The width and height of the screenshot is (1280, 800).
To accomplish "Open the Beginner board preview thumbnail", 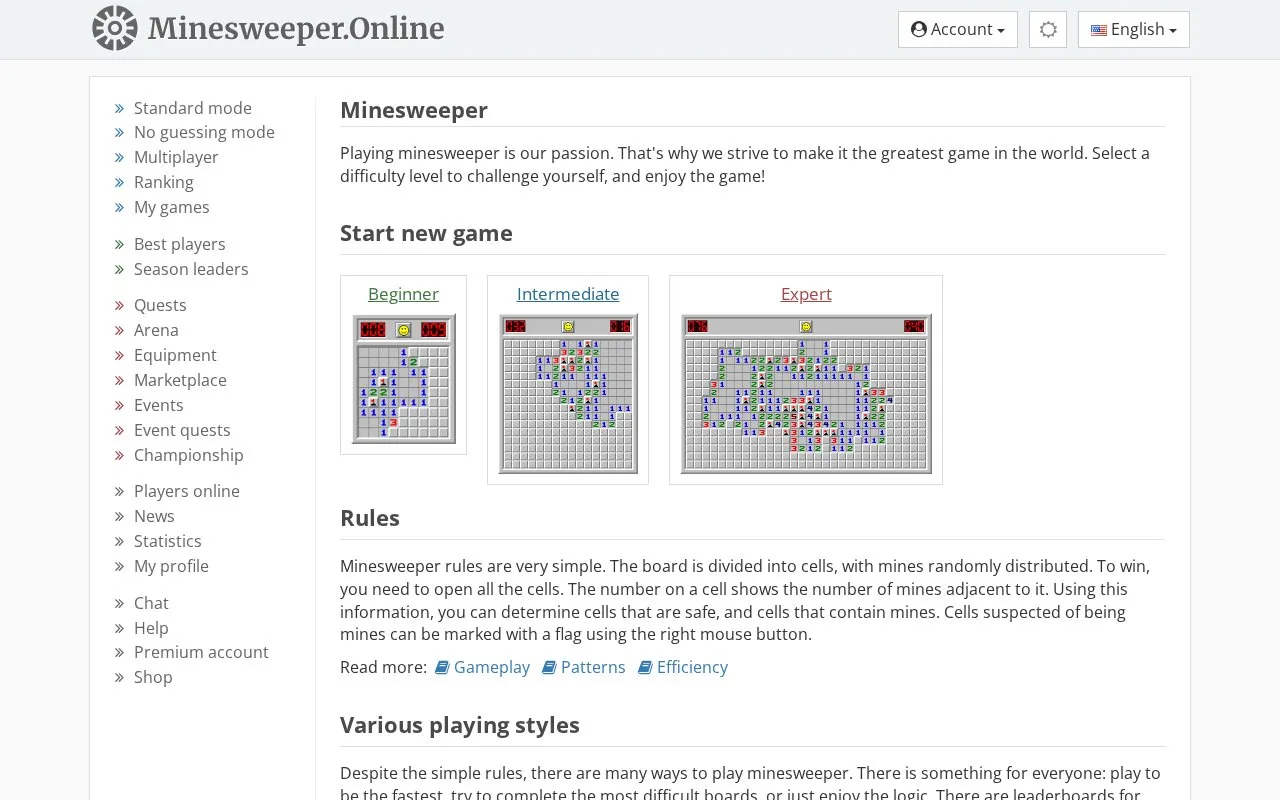I will coord(404,379).
